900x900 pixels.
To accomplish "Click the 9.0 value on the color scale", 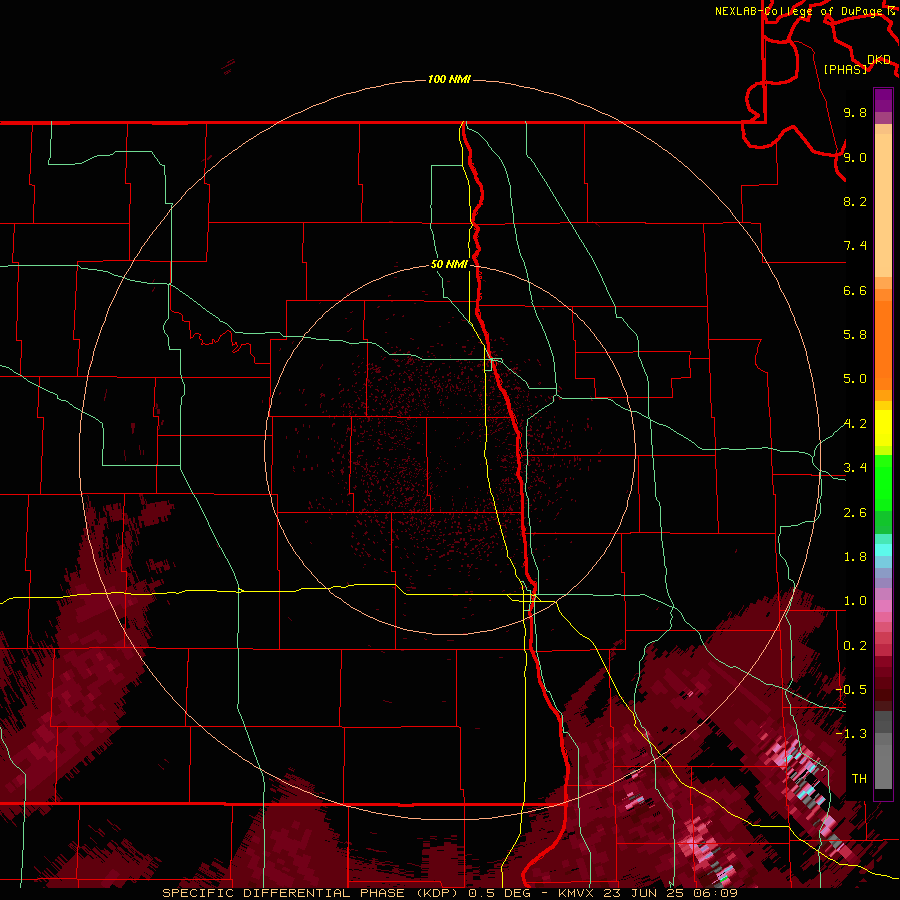I will (x=855, y=157).
